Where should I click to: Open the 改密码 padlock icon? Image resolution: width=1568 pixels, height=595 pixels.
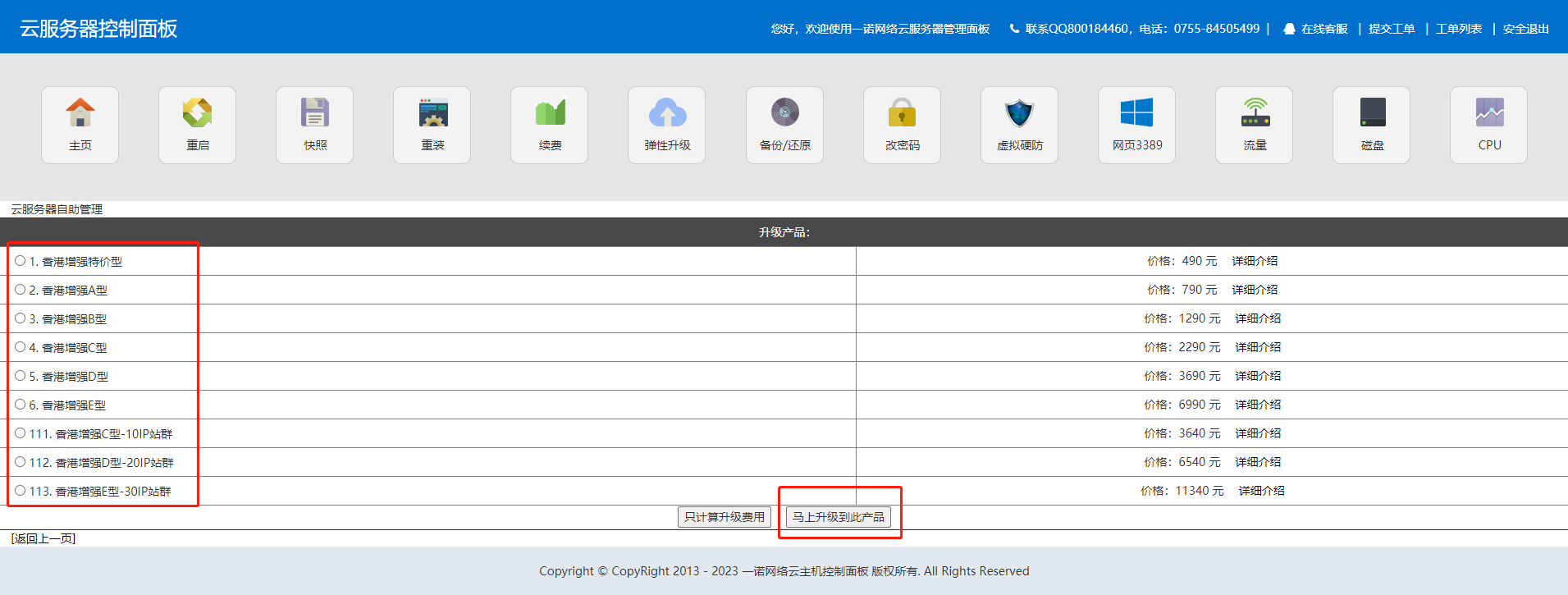tap(902, 114)
